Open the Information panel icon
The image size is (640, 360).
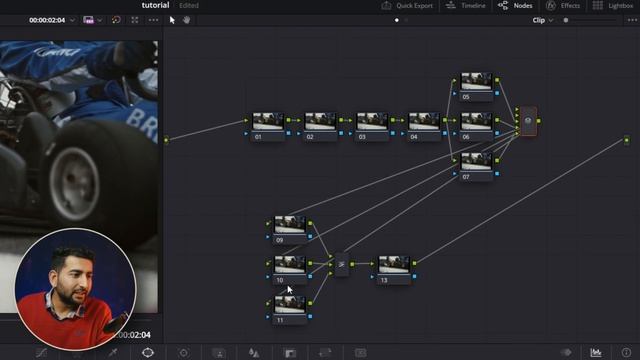(626, 352)
